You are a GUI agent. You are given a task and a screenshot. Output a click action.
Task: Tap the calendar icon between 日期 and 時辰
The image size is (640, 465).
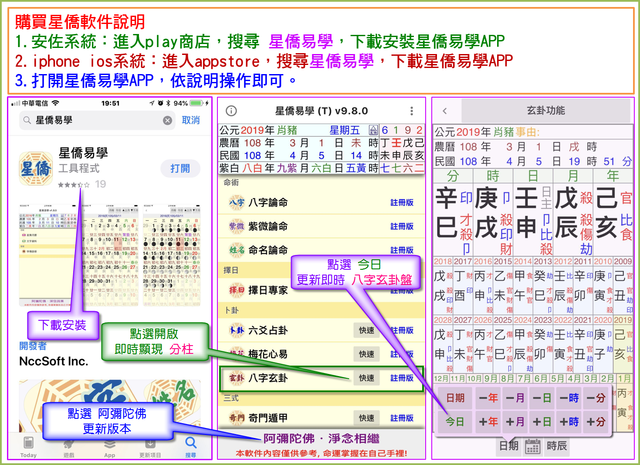[532, 446]
